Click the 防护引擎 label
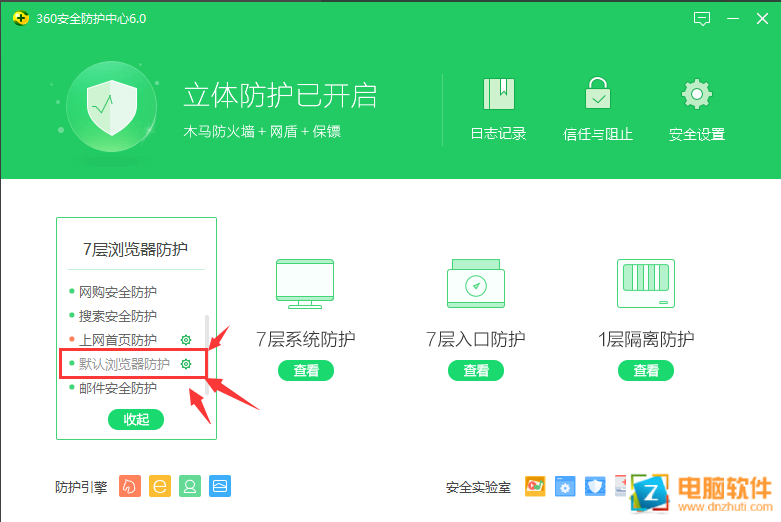781x522 pixels. click(81, 487)
